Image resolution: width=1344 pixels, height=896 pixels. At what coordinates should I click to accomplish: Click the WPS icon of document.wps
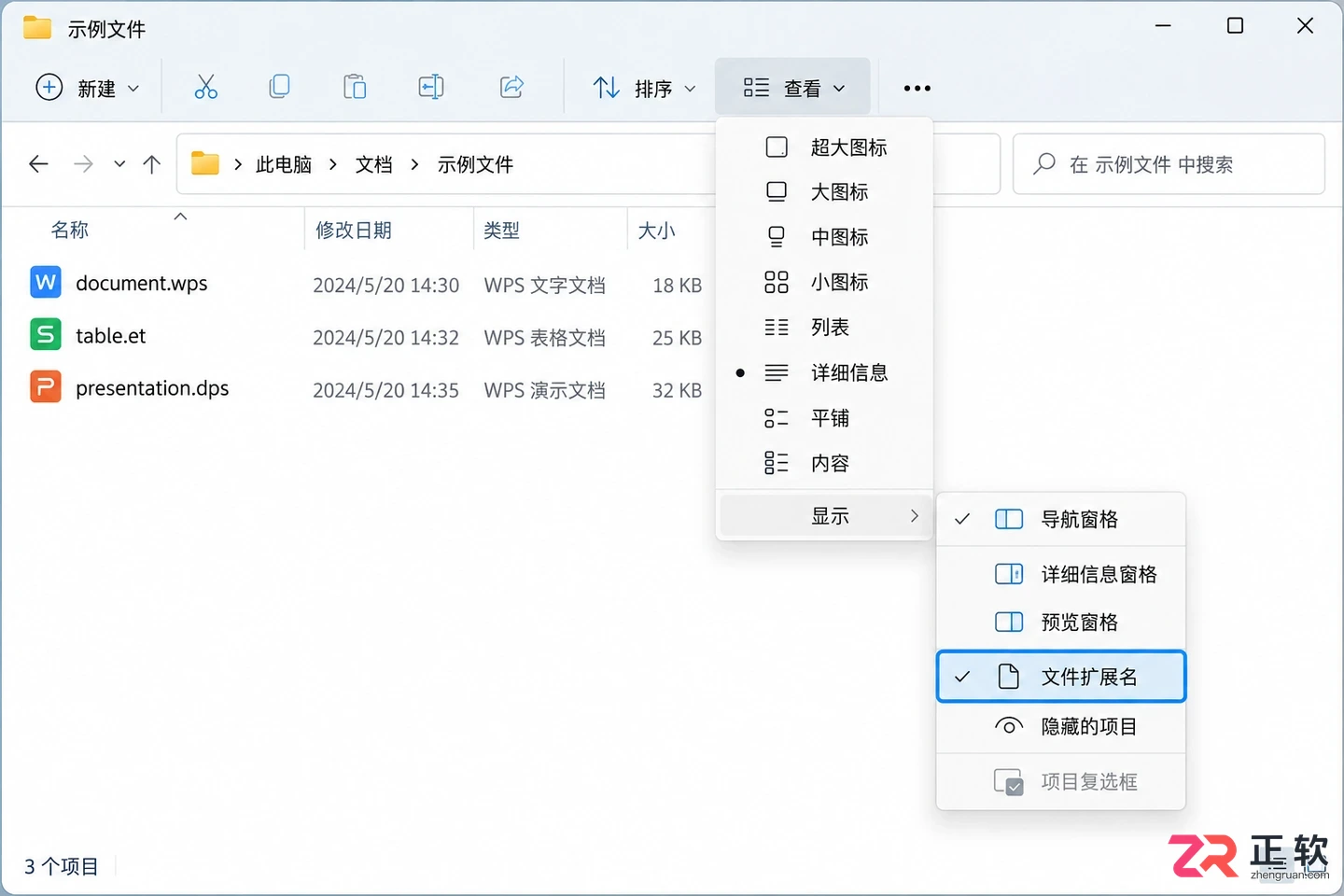pyautogui.click(x=46, y=282)
